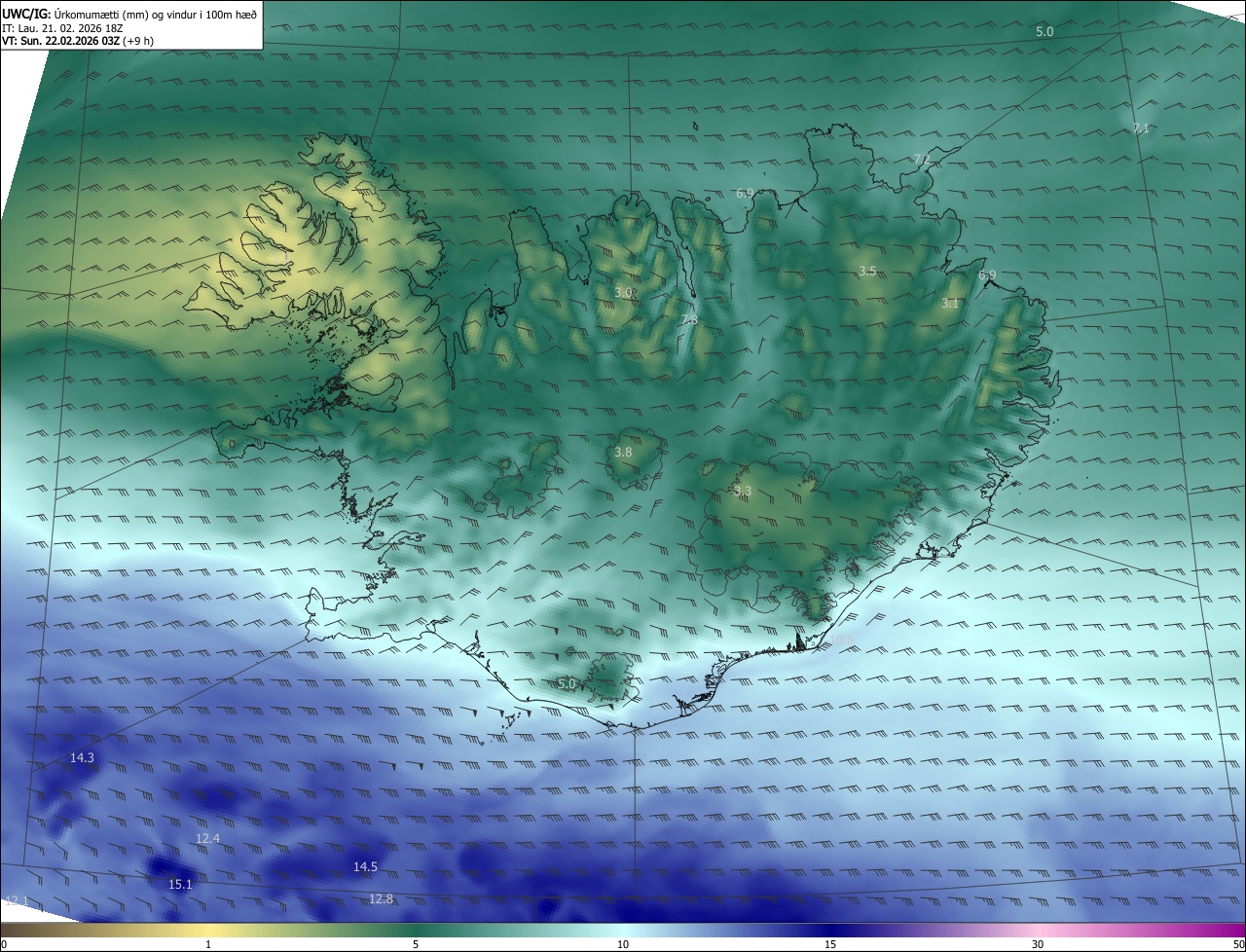Screen dimensions: 1246x952
Task: Click the 6.9 value next to the 3.1 label
Action: [987, 275]
